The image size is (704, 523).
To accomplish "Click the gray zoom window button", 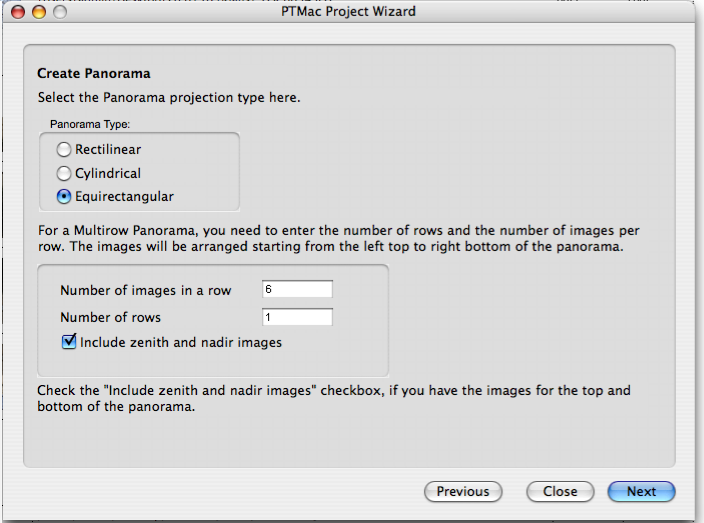I will pos(60,12).
